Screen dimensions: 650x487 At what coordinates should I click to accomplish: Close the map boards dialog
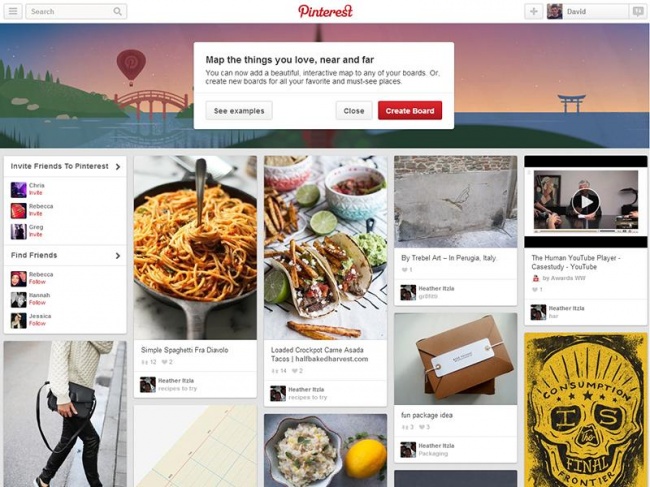[354, 111]
